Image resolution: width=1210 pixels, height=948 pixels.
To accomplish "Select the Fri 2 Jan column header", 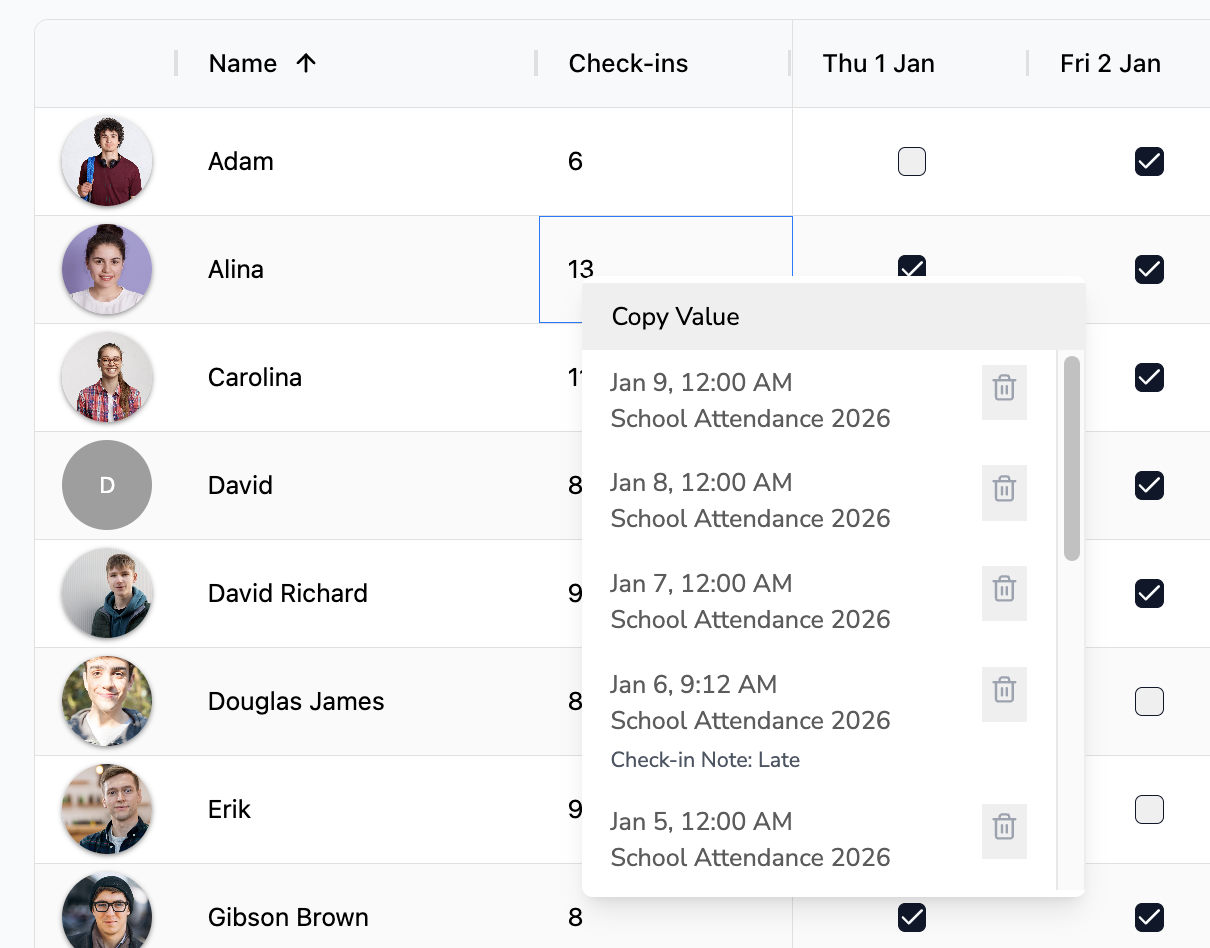I will coord(1110,64).
